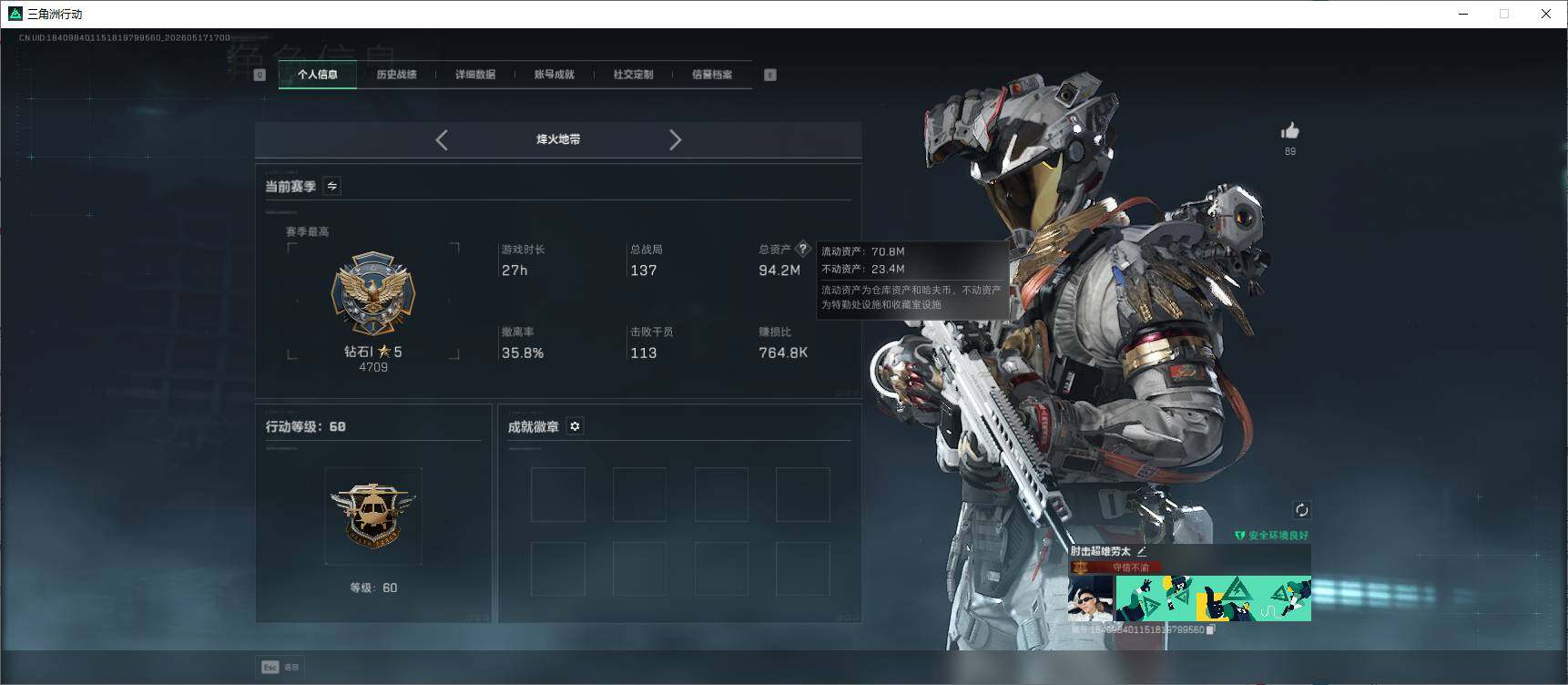Click the Q key hint left of the tabs
1568x685 pixels.
260,75
